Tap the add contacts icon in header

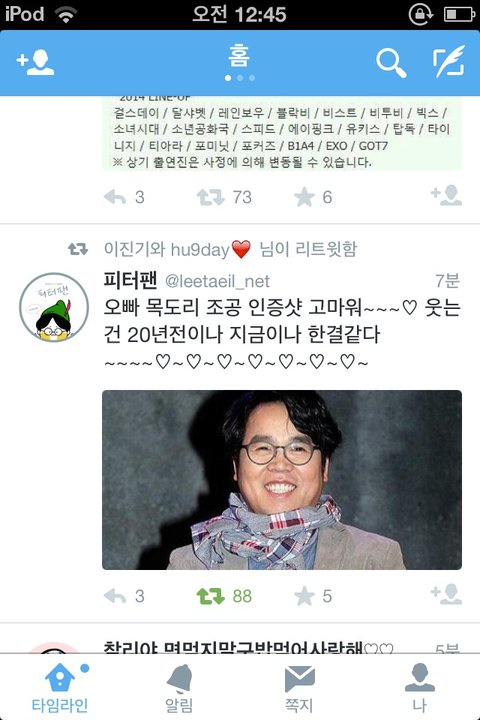click(35, 62)
